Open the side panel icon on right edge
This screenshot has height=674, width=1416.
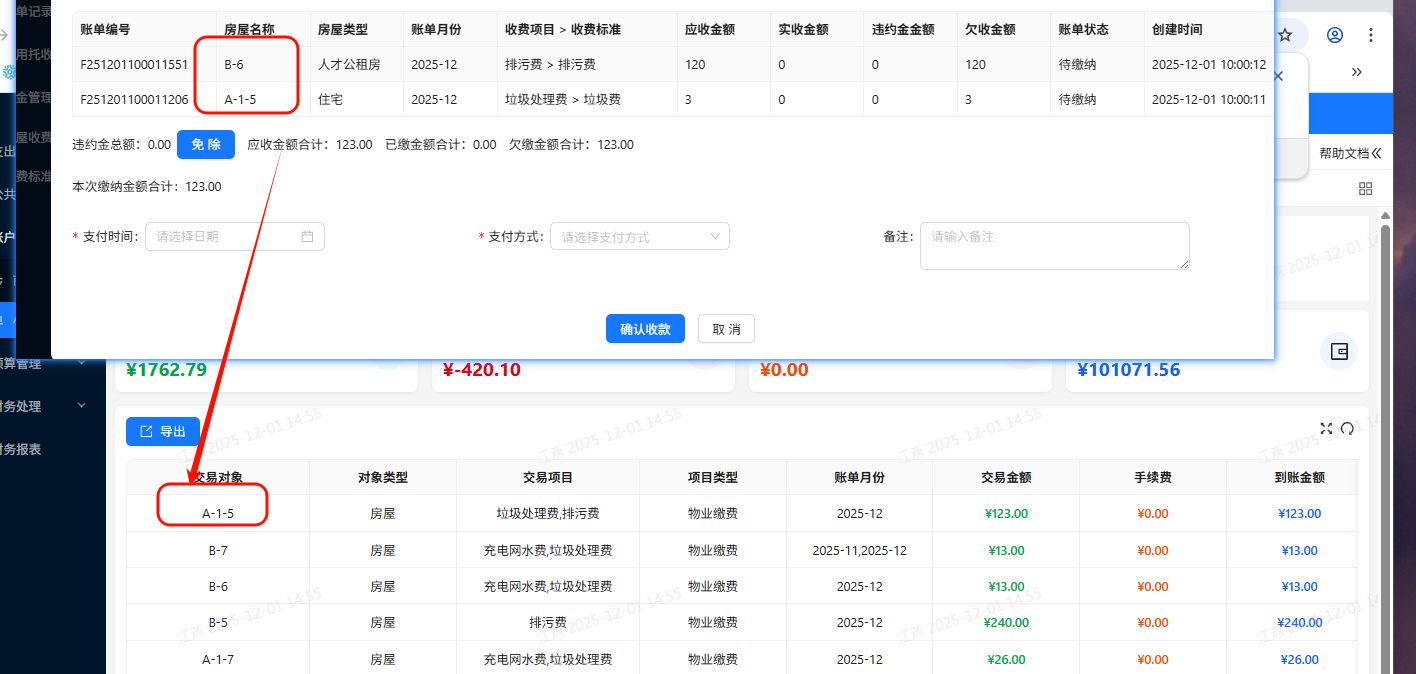tap(1338, 352)
